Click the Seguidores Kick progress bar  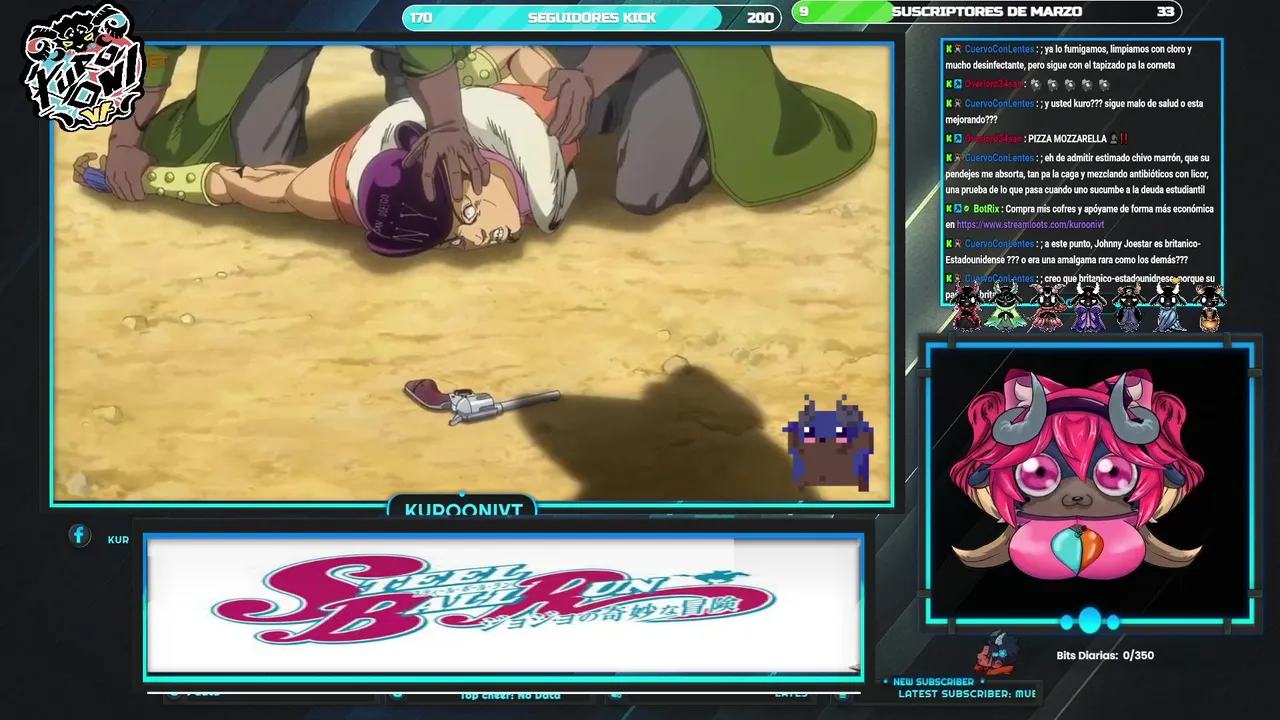591,17
